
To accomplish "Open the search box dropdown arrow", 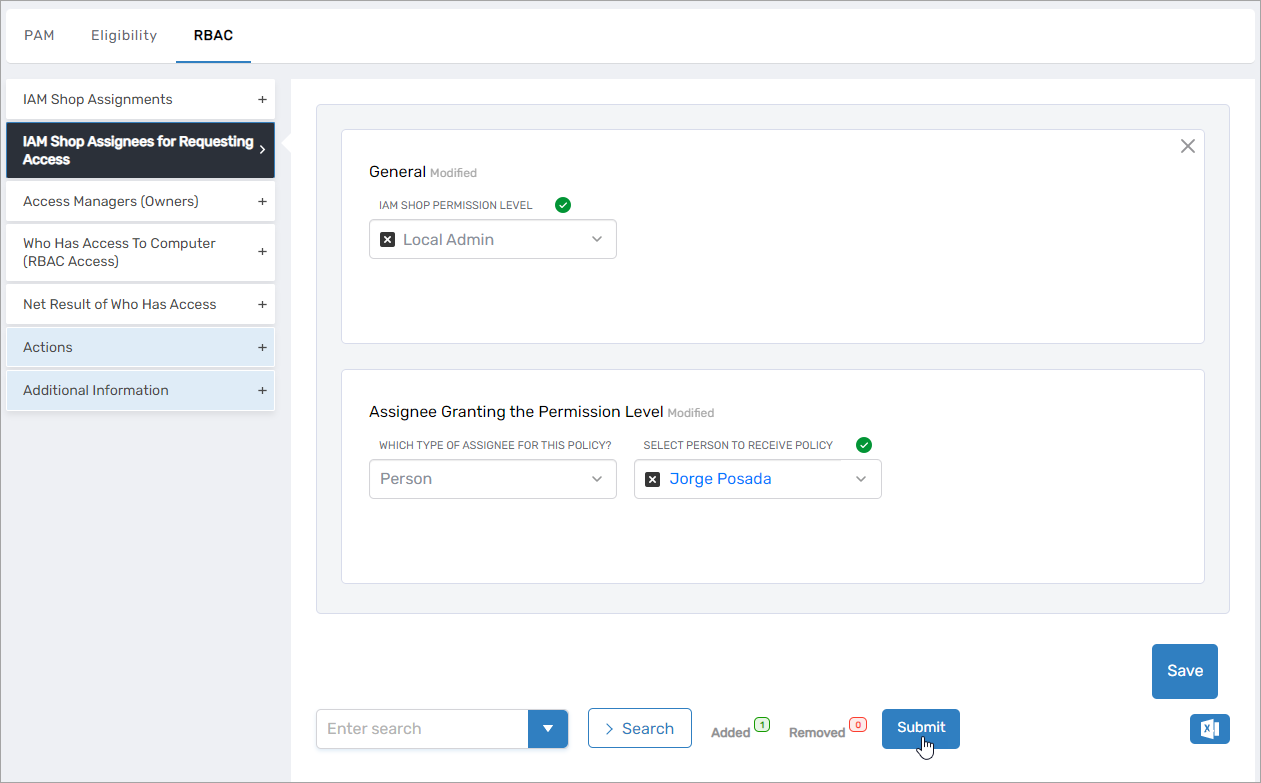I will (547, 729).
